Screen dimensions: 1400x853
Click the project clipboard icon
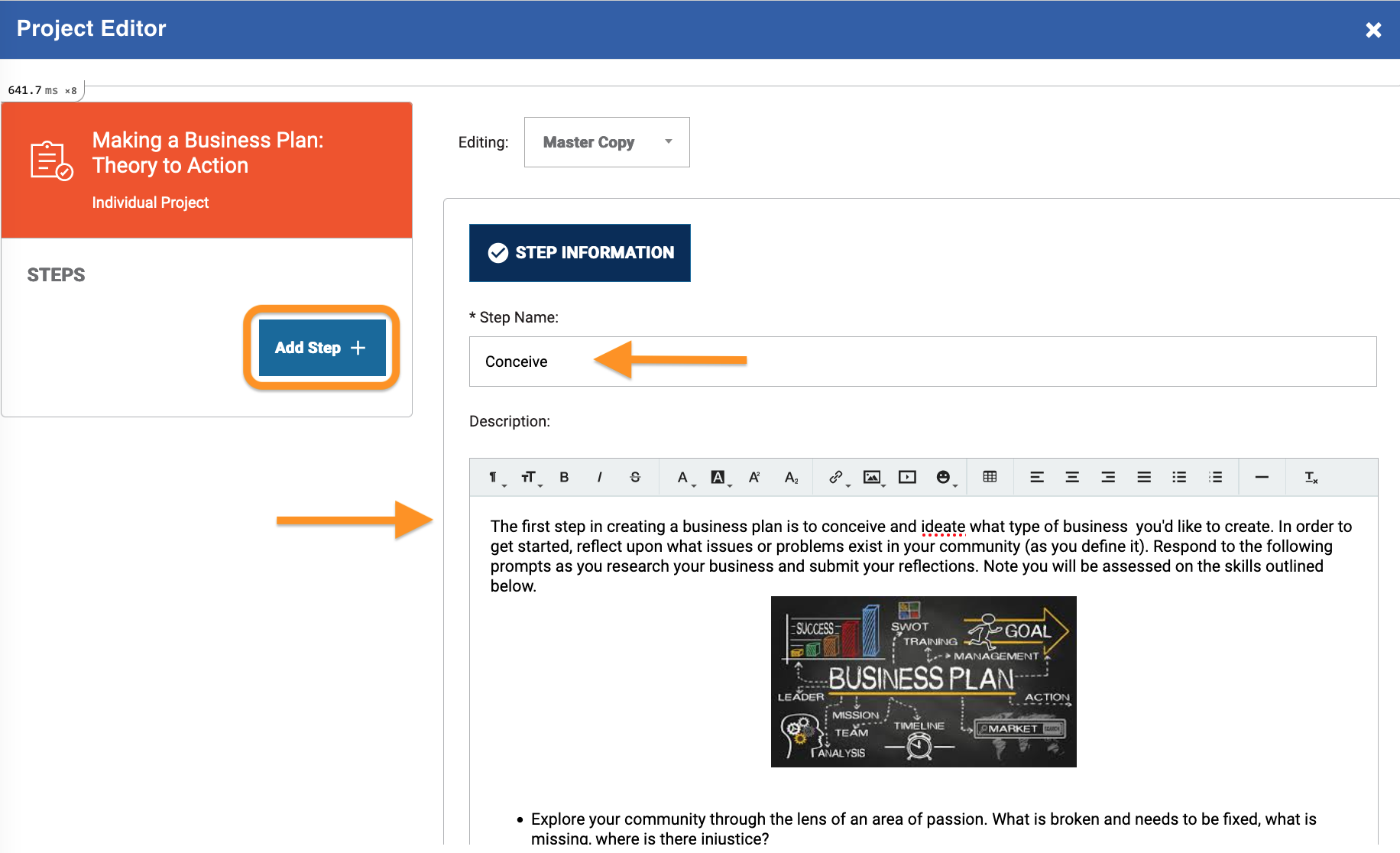pyautogui.click(x=51, y=161)
